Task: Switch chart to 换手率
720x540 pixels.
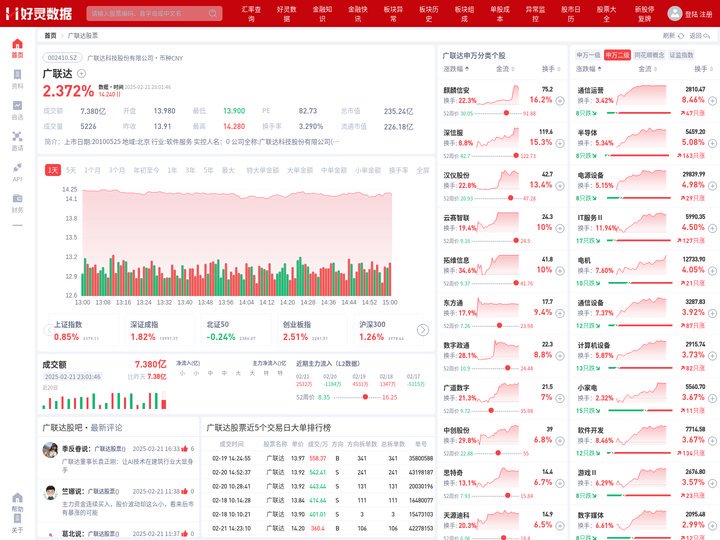Action: [x=399, y=170]
